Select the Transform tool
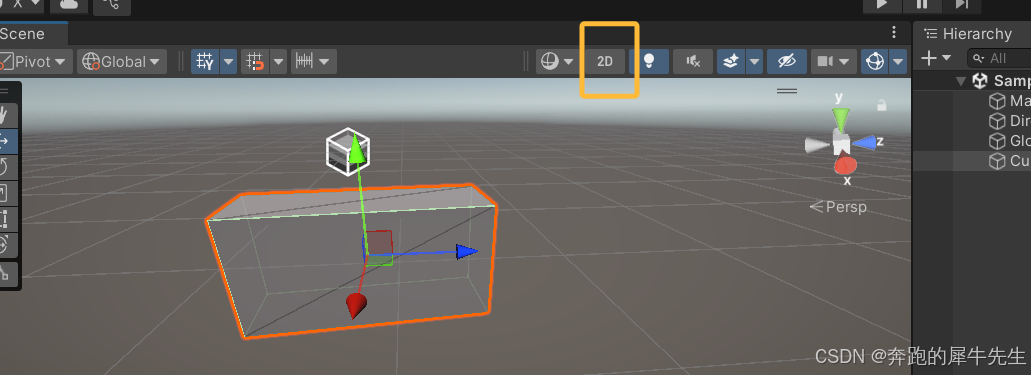The height and width of the screenshot is (375, 1031). pyautogui.click(x=5, y=244)
